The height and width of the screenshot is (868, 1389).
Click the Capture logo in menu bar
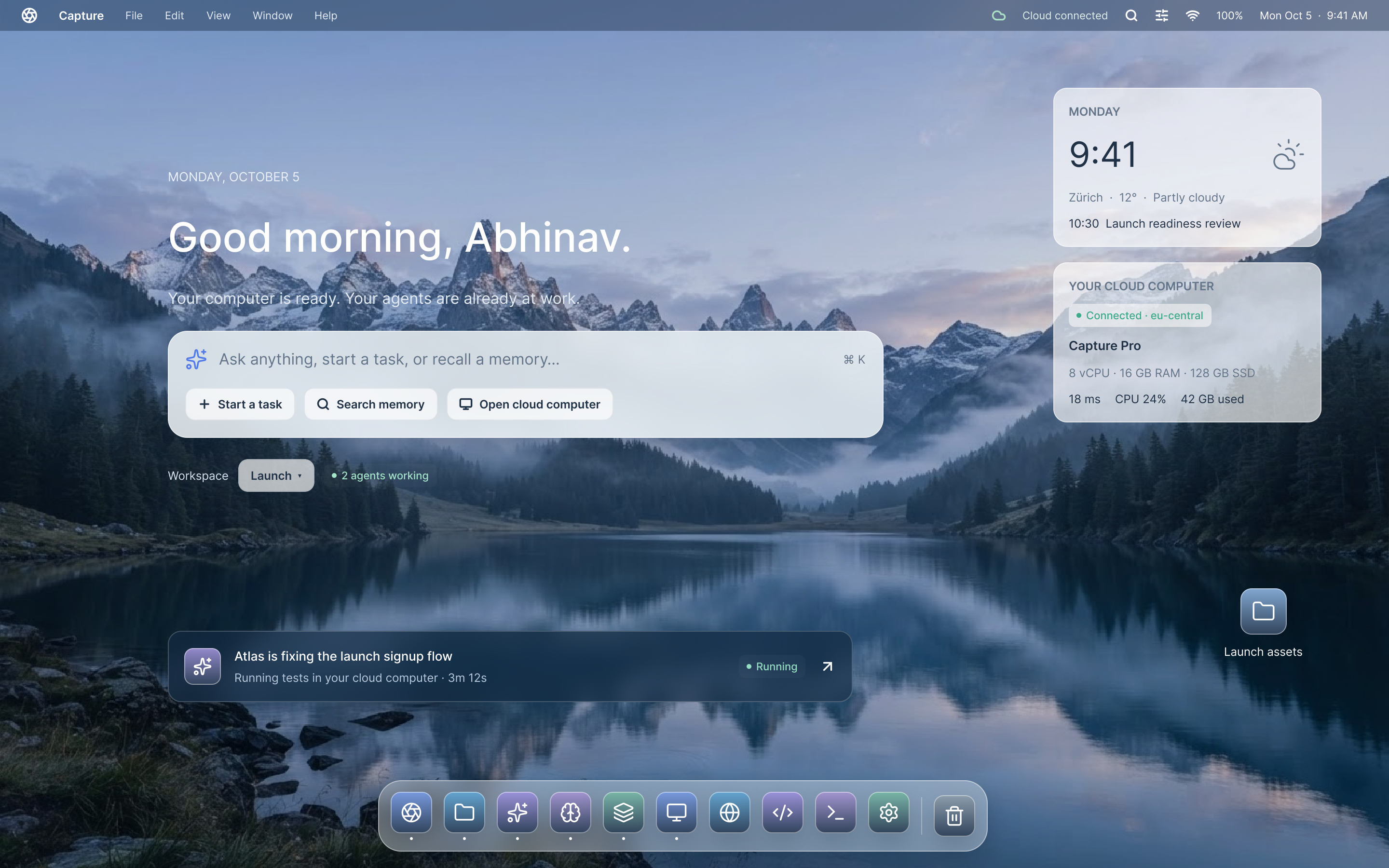(x=29, y=15)
